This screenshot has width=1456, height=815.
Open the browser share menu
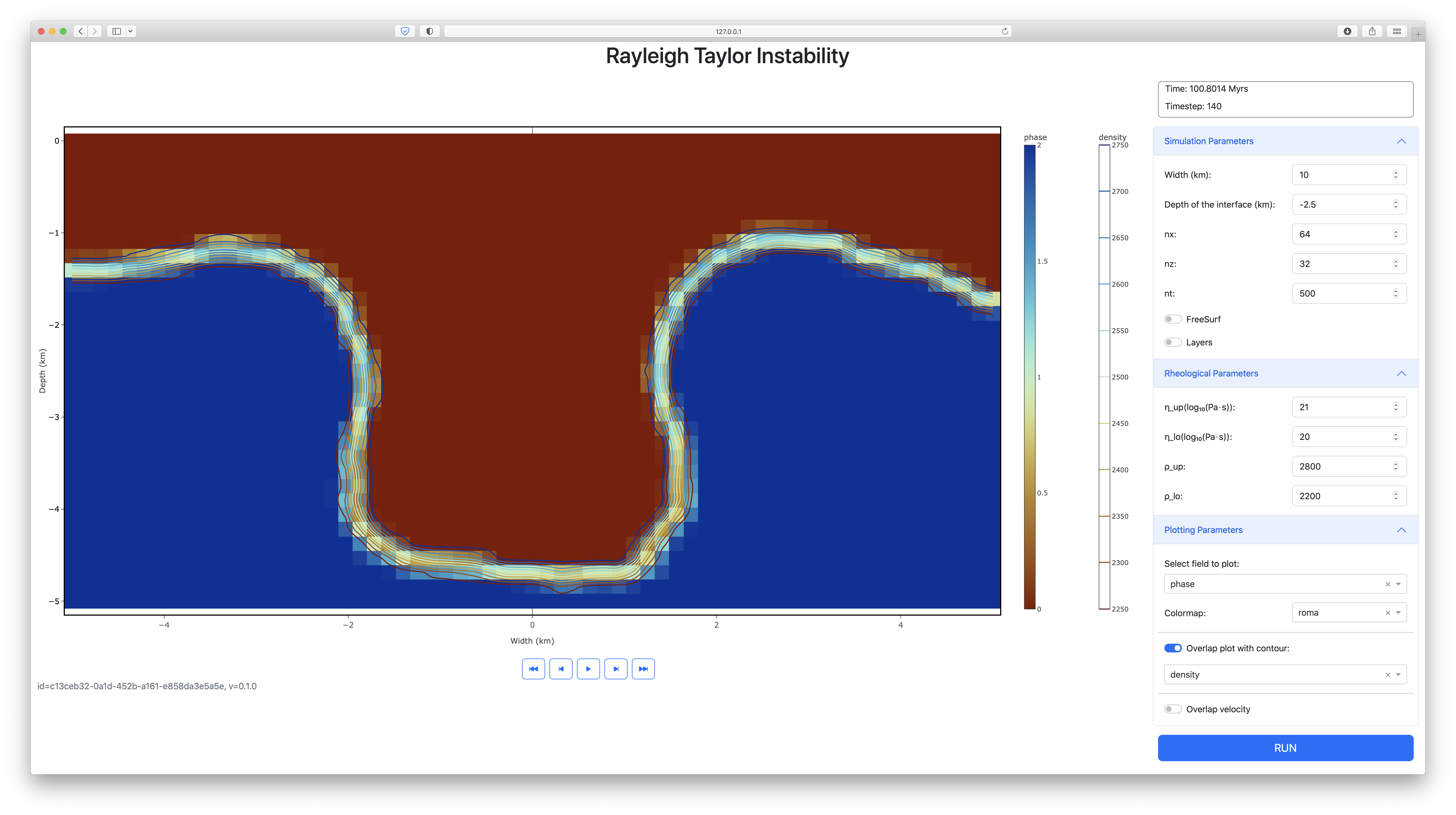(1372, 32)
